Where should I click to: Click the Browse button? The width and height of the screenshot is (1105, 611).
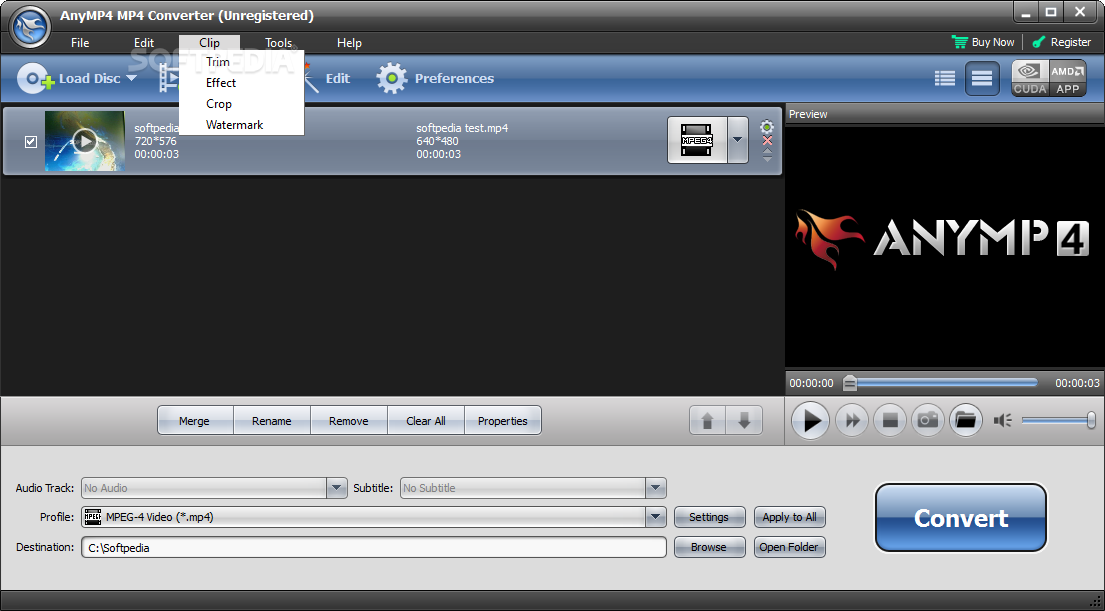tap(709, 547)
